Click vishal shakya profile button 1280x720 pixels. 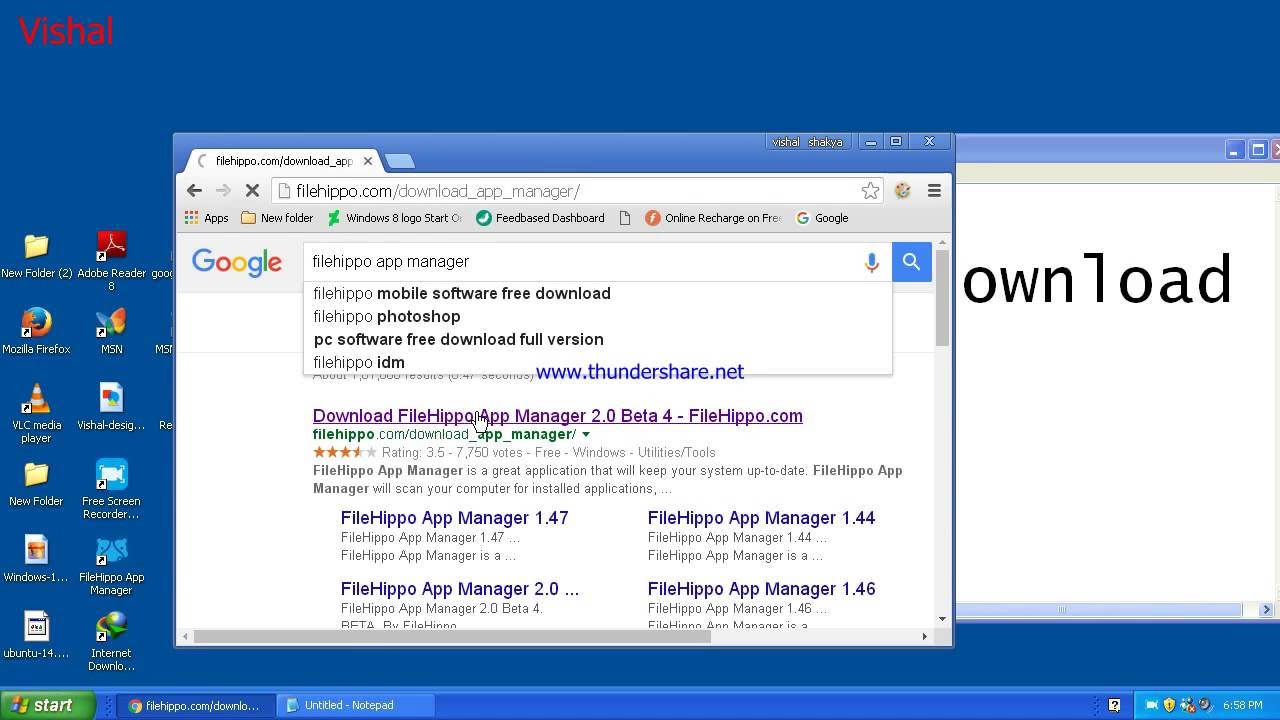click(807, 142)
